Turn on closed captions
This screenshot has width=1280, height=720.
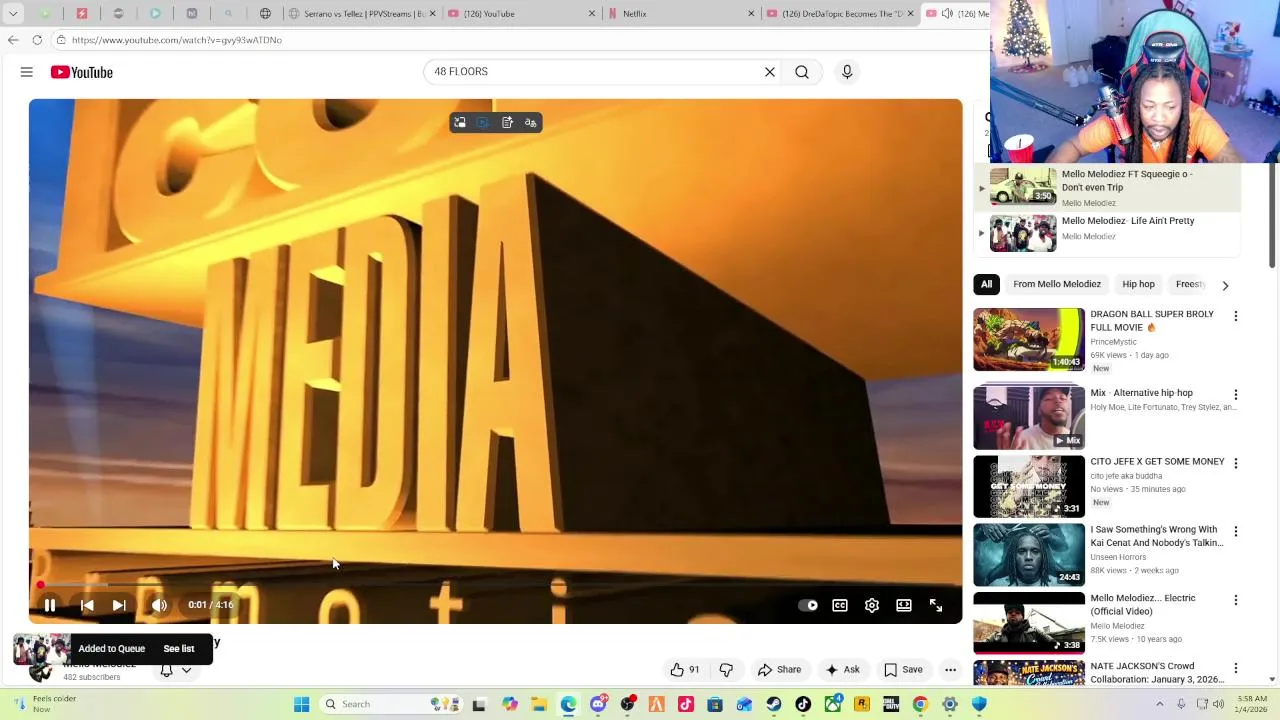(840, 605)
